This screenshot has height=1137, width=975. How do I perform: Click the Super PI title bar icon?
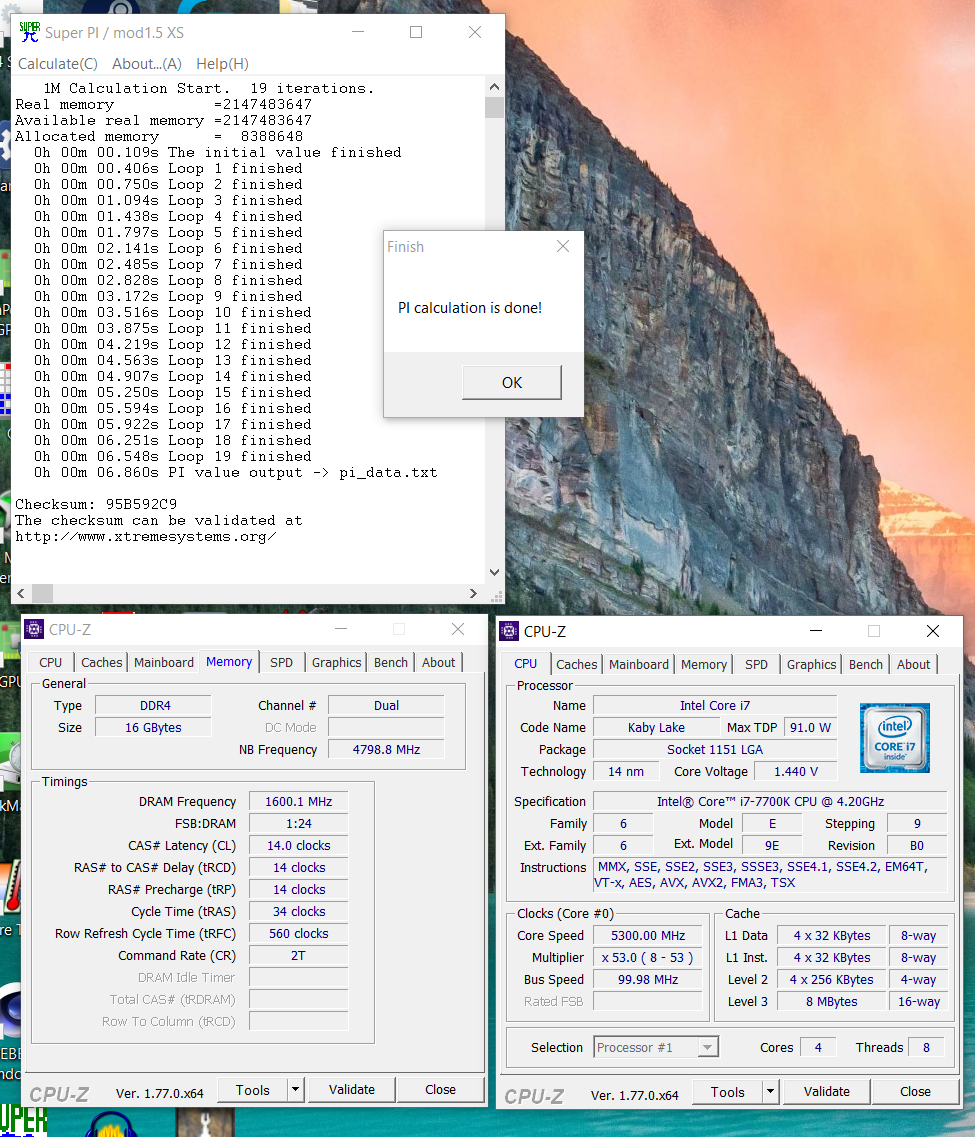(29, 32)
